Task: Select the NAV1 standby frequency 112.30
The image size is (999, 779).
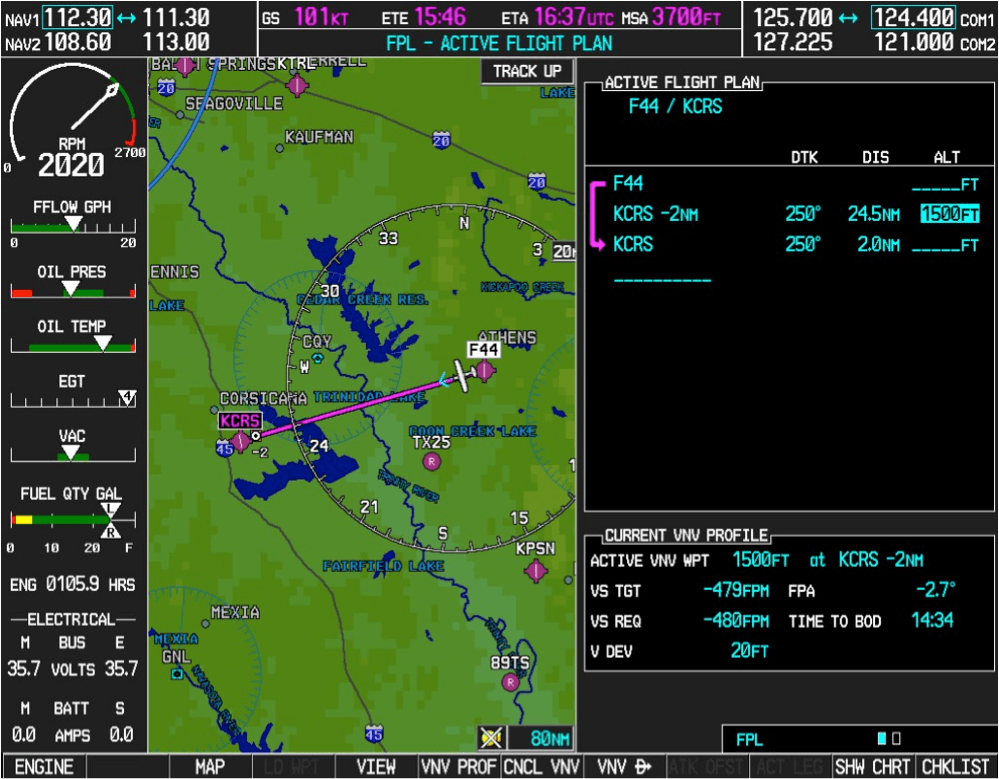Action: click(77, 17)
